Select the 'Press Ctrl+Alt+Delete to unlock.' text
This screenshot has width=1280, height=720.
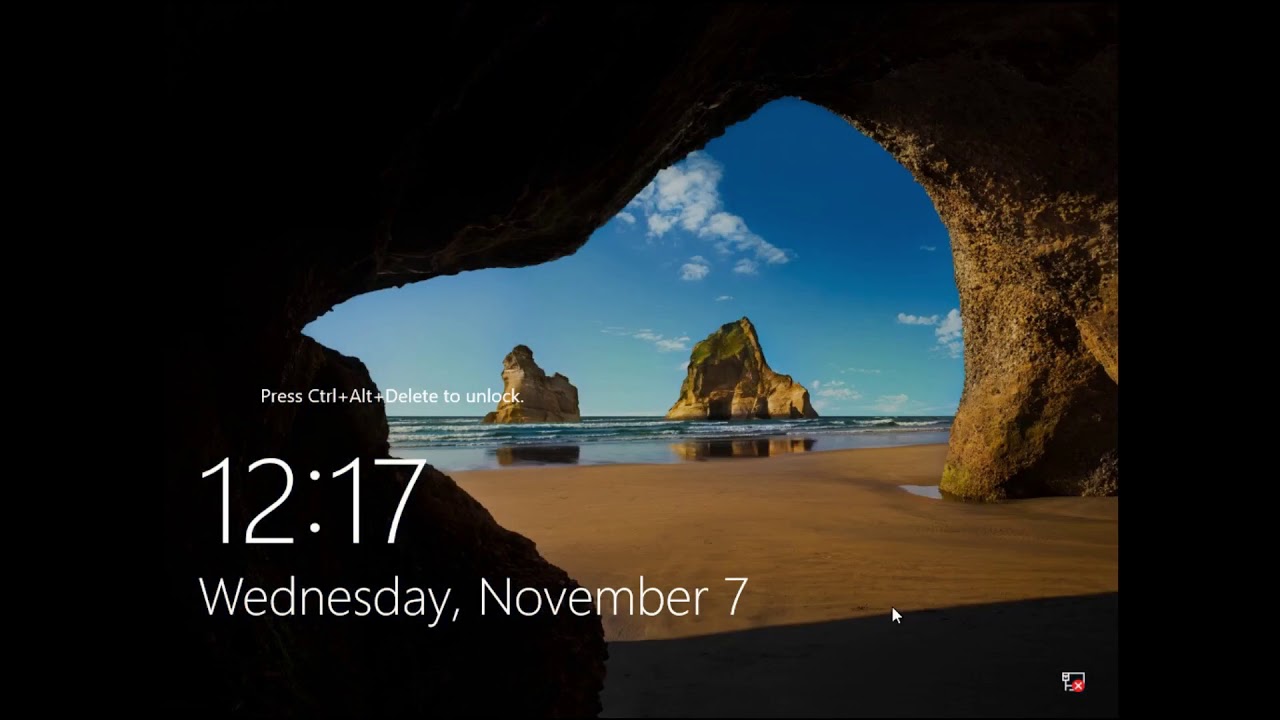(x=392, y=396)
